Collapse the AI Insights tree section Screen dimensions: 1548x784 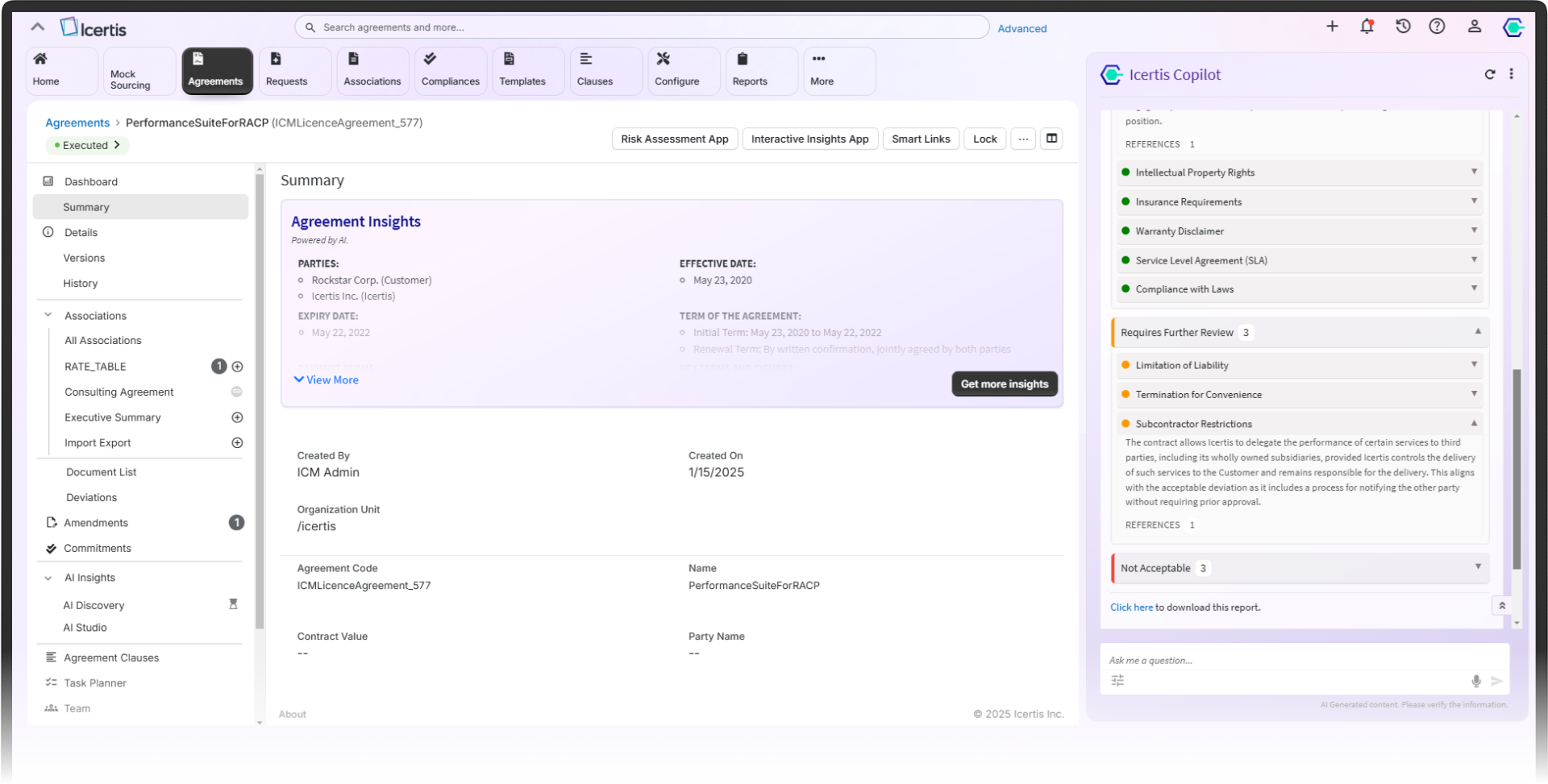click(48, 579)
